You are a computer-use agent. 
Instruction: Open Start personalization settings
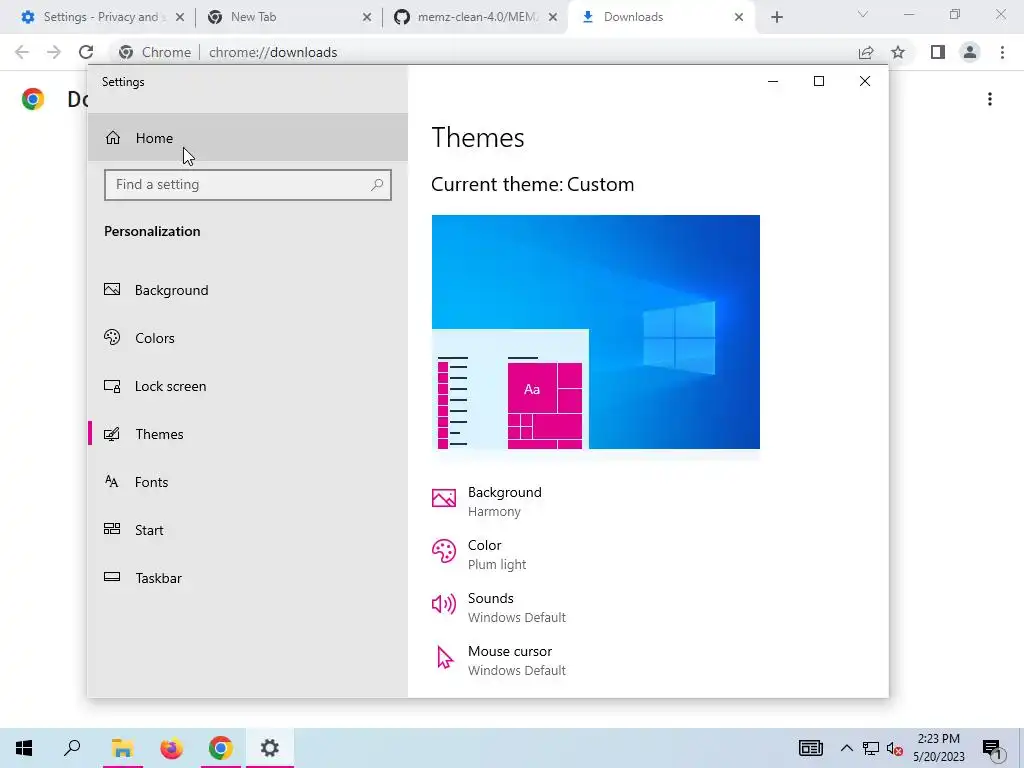click(x=248, y=530)
